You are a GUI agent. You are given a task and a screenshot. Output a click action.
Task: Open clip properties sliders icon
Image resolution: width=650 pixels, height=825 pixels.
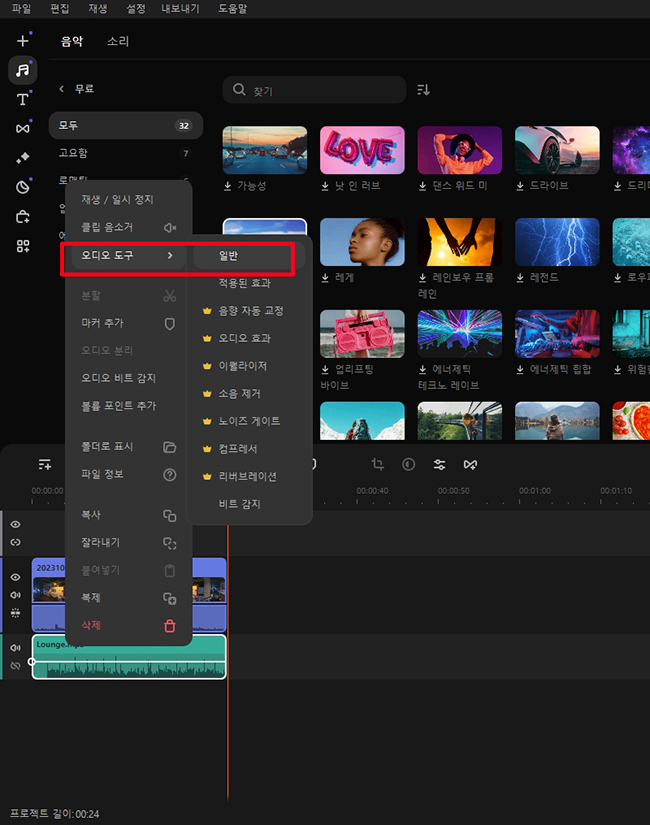click(439, 464)
